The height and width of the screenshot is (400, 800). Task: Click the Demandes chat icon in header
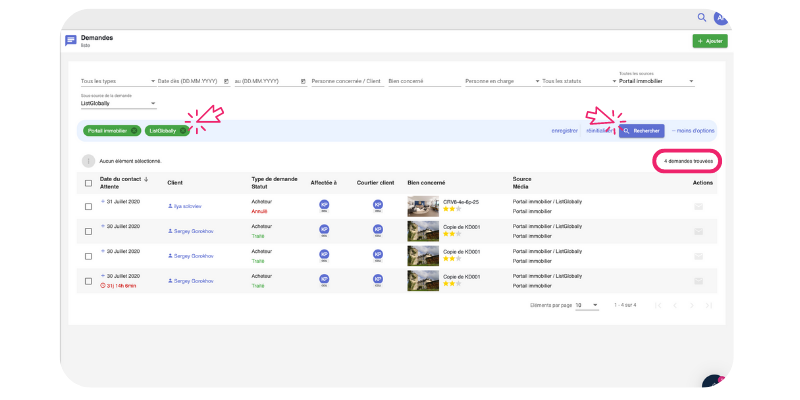click(x=71, y=41)
